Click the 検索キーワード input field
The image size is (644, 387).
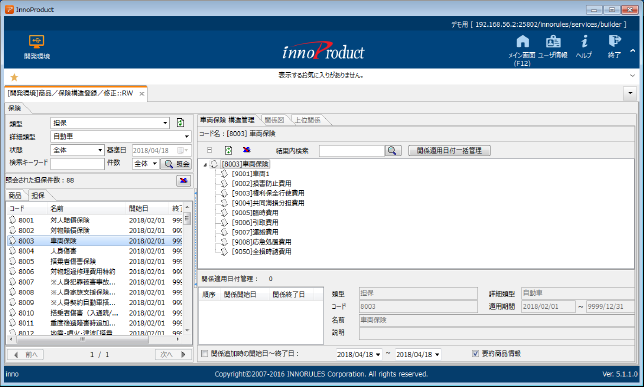click(77, 164)
